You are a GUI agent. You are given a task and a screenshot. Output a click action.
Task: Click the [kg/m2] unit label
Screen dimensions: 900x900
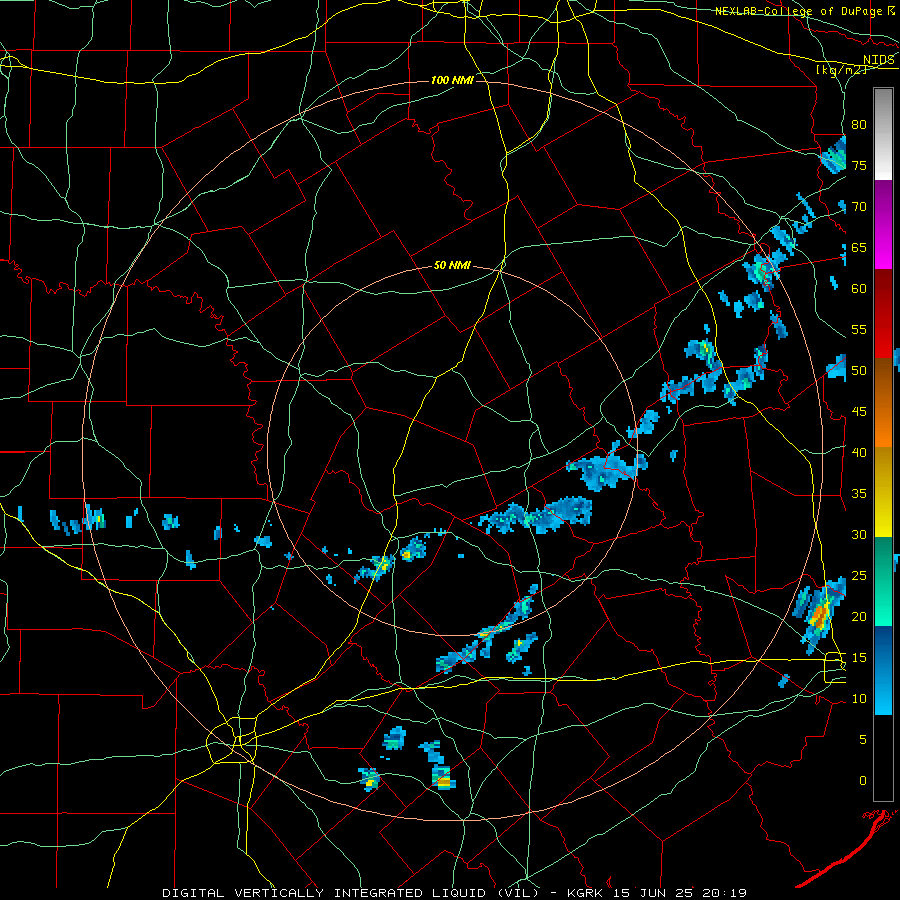[841, 70]
